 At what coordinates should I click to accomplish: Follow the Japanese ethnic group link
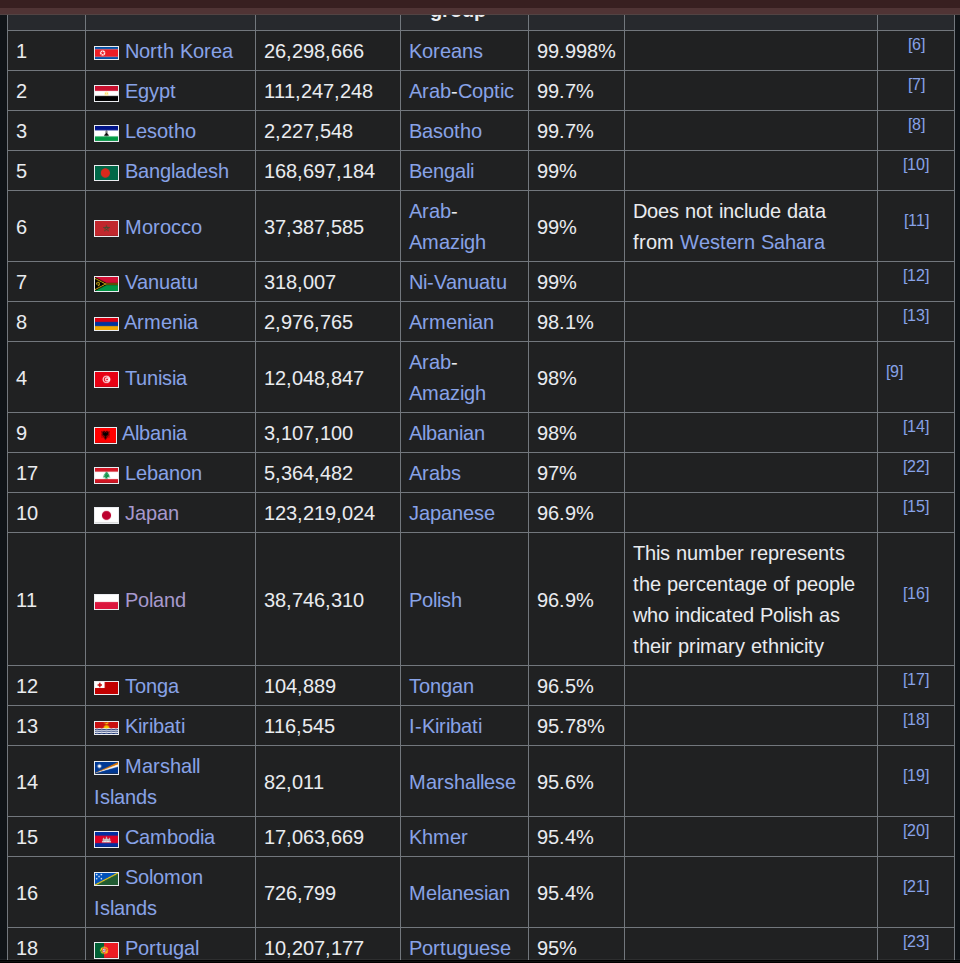click(451, 513)
